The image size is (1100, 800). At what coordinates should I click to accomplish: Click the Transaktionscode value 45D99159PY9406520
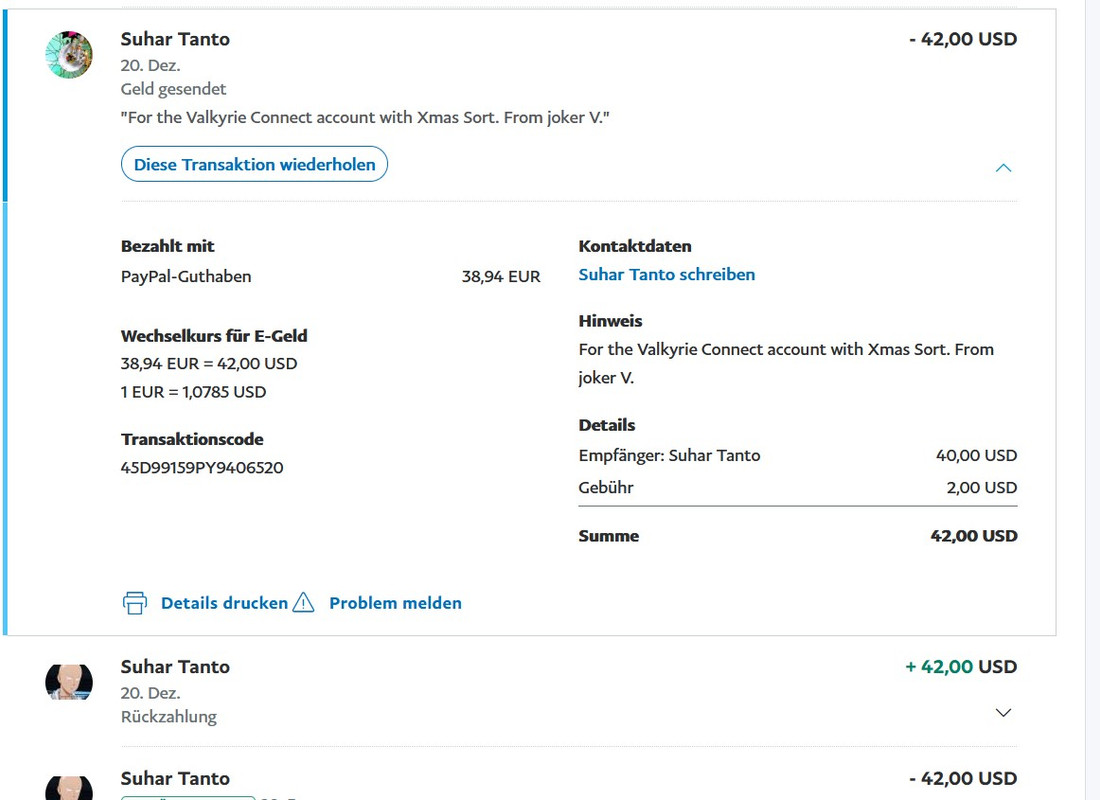click(x=202, y=467)
